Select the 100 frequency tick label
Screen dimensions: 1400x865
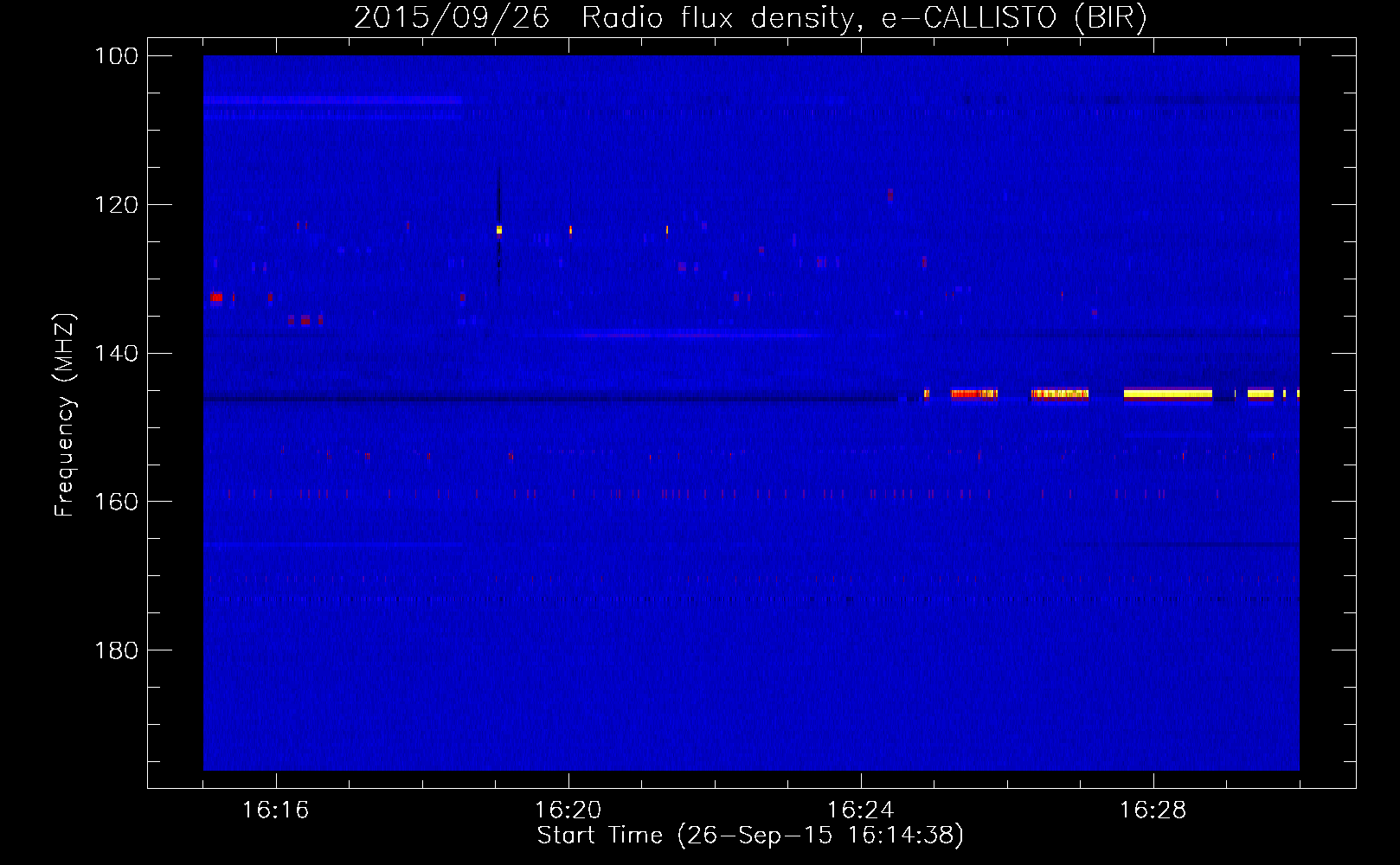pos(116,56)
